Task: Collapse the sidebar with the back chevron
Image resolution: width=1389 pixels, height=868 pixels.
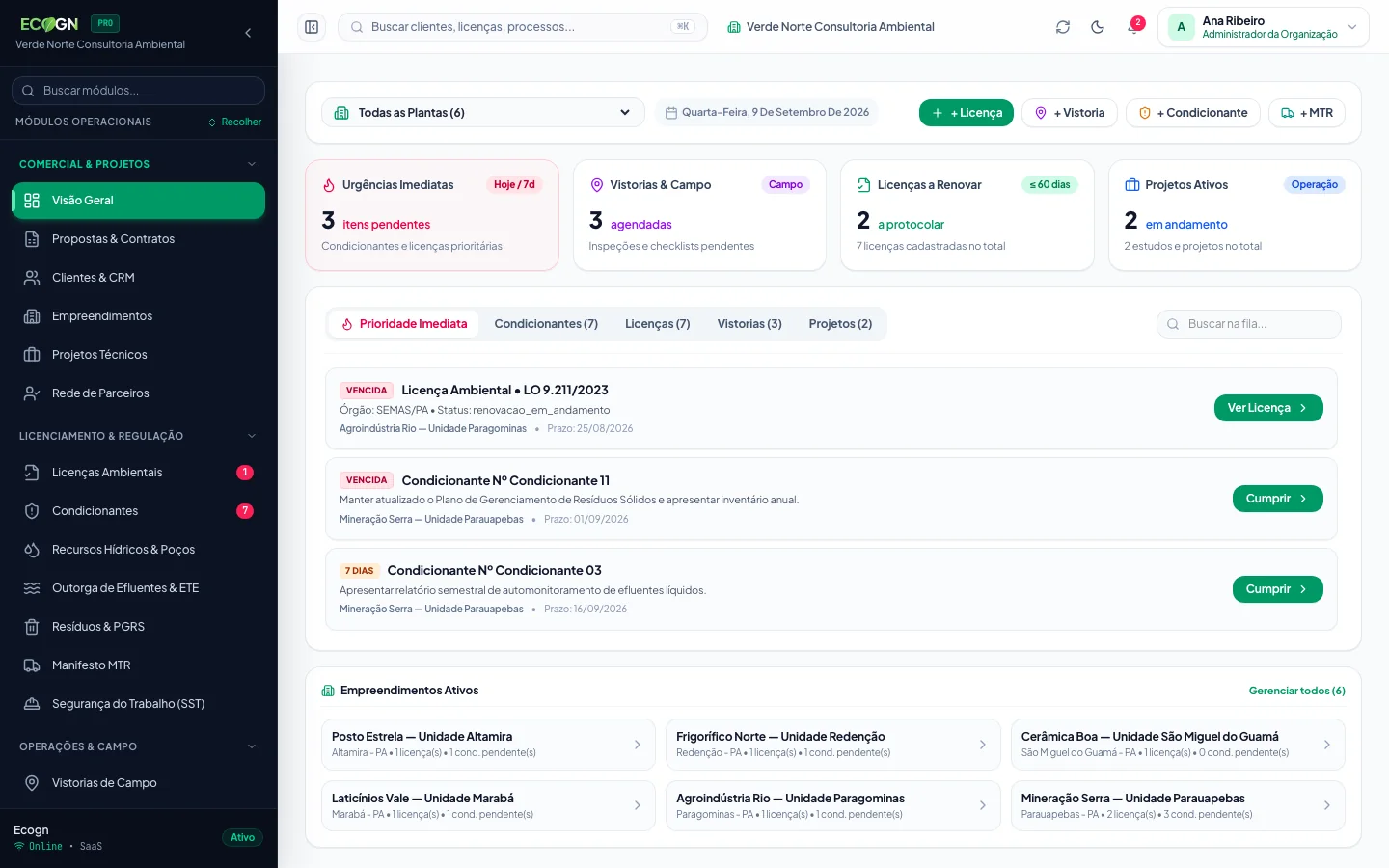Action: click(248, 33)
